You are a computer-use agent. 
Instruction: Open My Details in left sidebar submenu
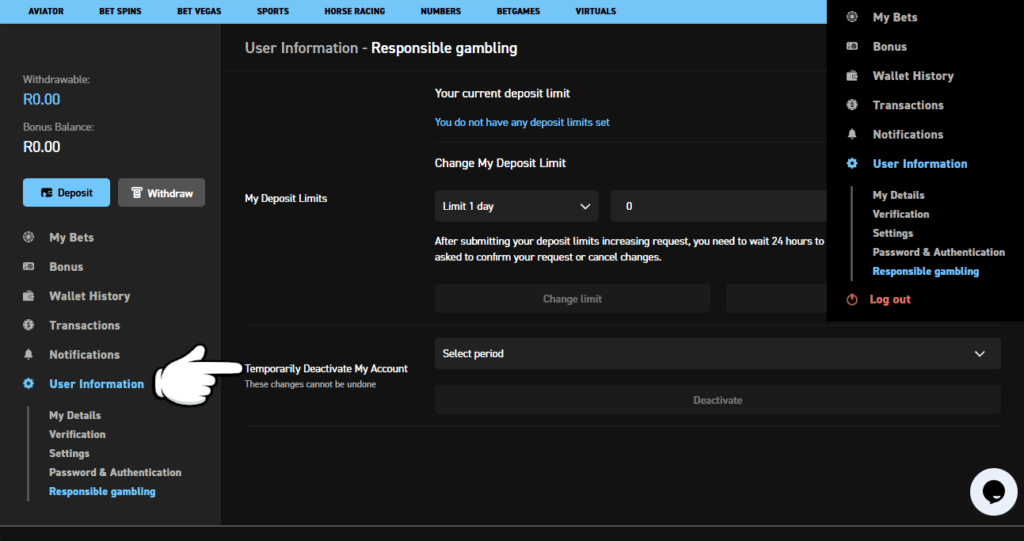(74, 416)
